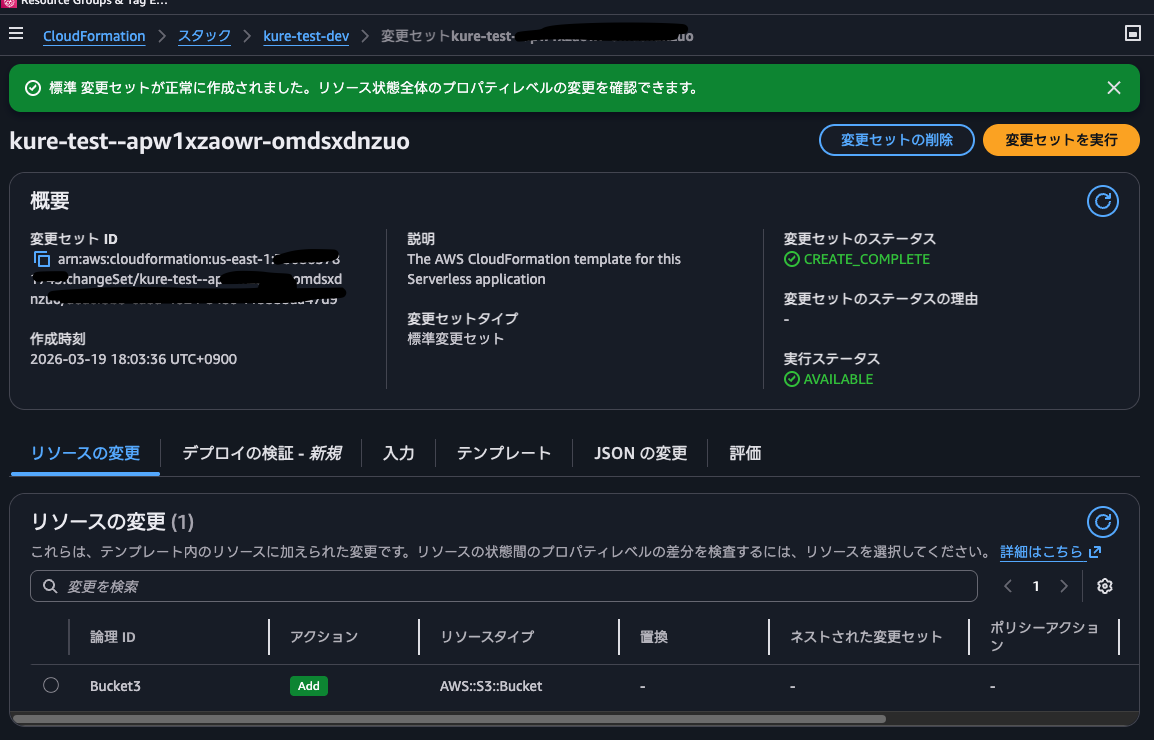Click the 置換 column header
The height and width of the screenshot is (740, 1154).
[x=654, y=637]
